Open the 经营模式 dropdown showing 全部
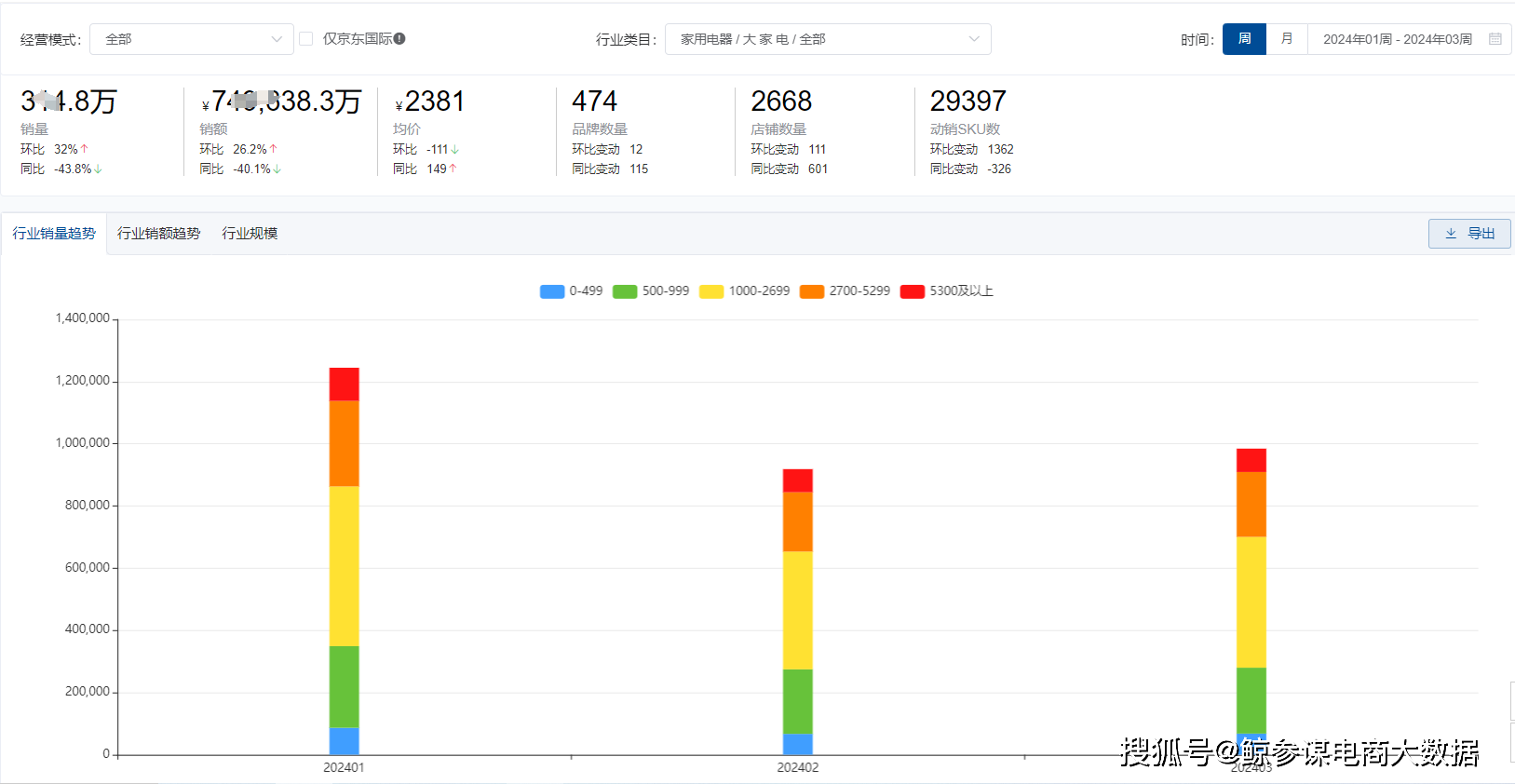 (191, 39)
